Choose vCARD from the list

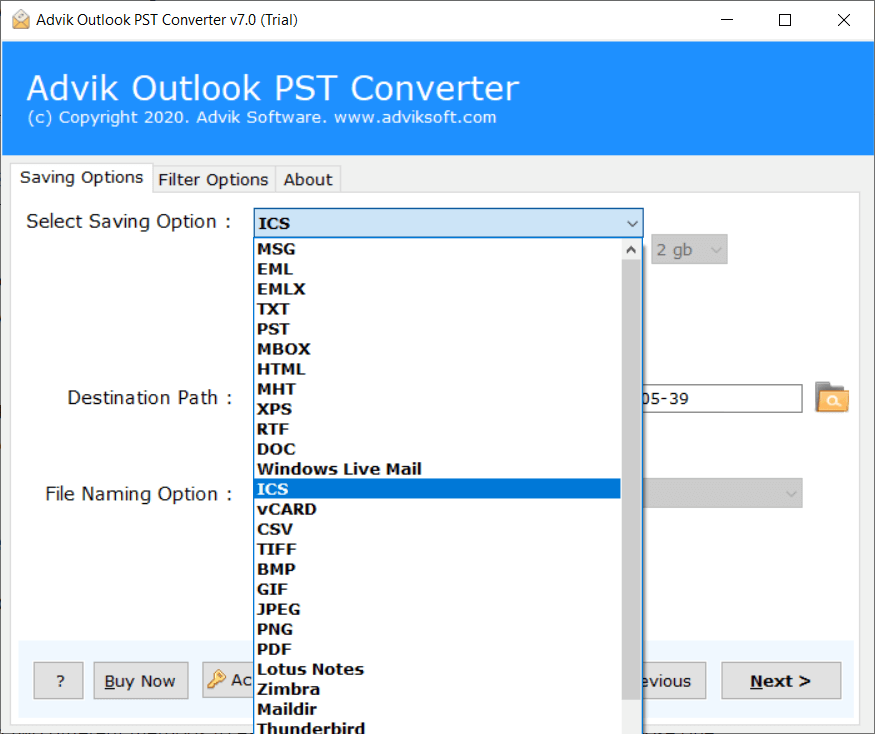[438, 509]
